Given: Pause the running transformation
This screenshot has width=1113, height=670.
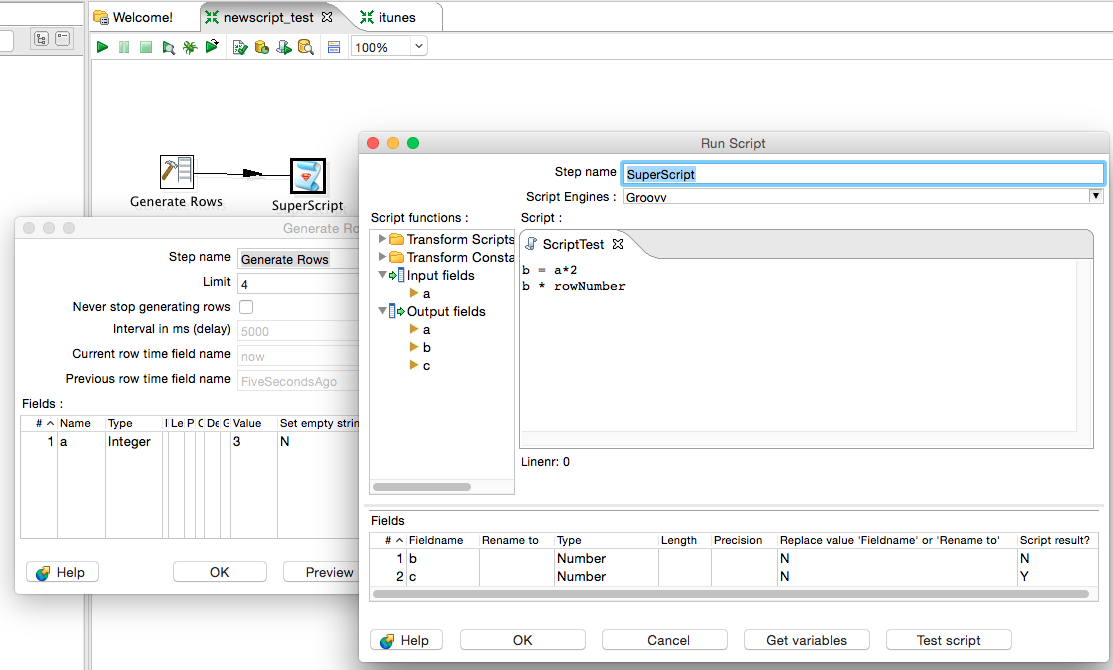Looking at the screenshot, I should tap(124, 47).
